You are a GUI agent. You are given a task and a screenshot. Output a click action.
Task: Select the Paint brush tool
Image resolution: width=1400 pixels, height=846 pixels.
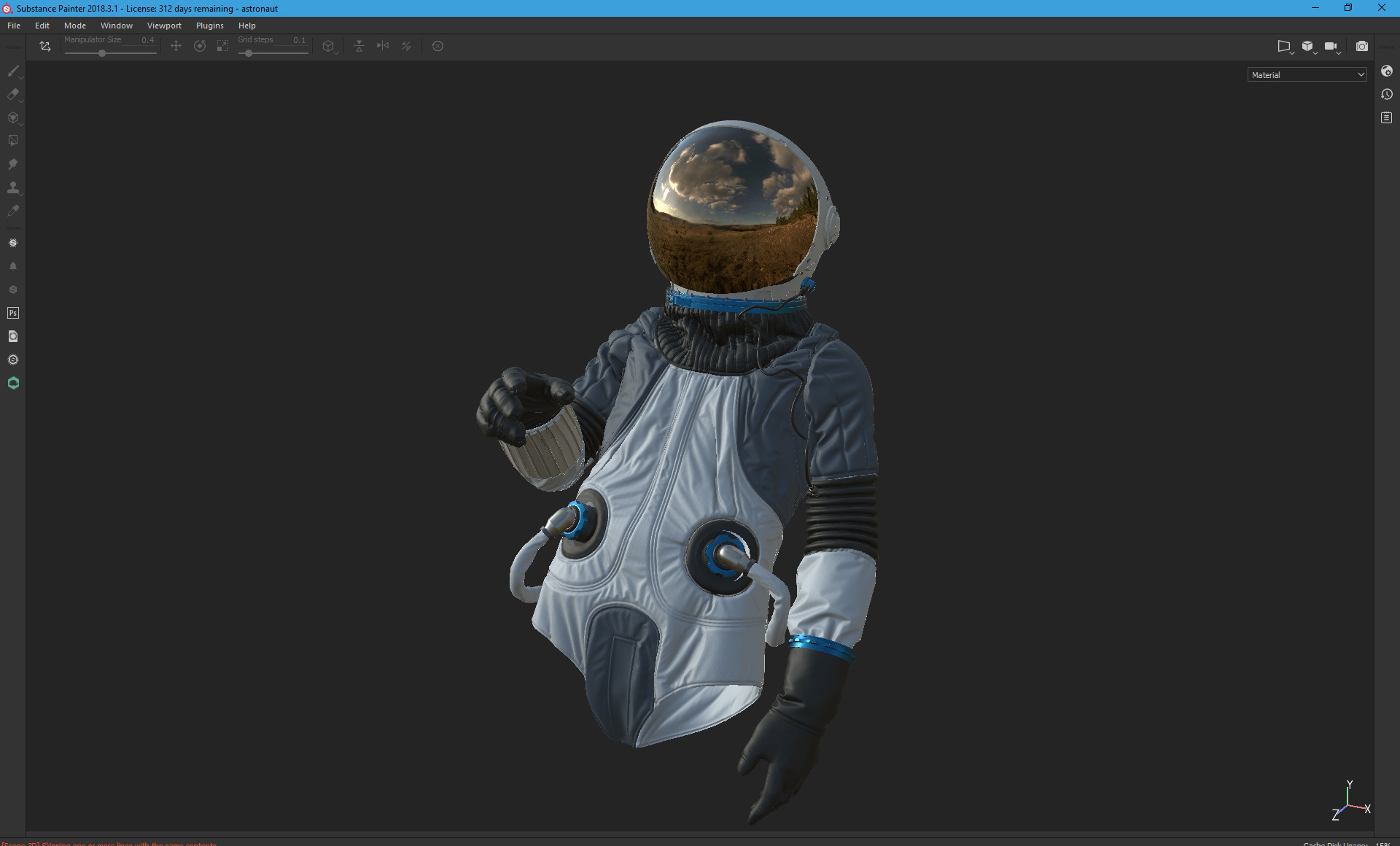[13, 71]
